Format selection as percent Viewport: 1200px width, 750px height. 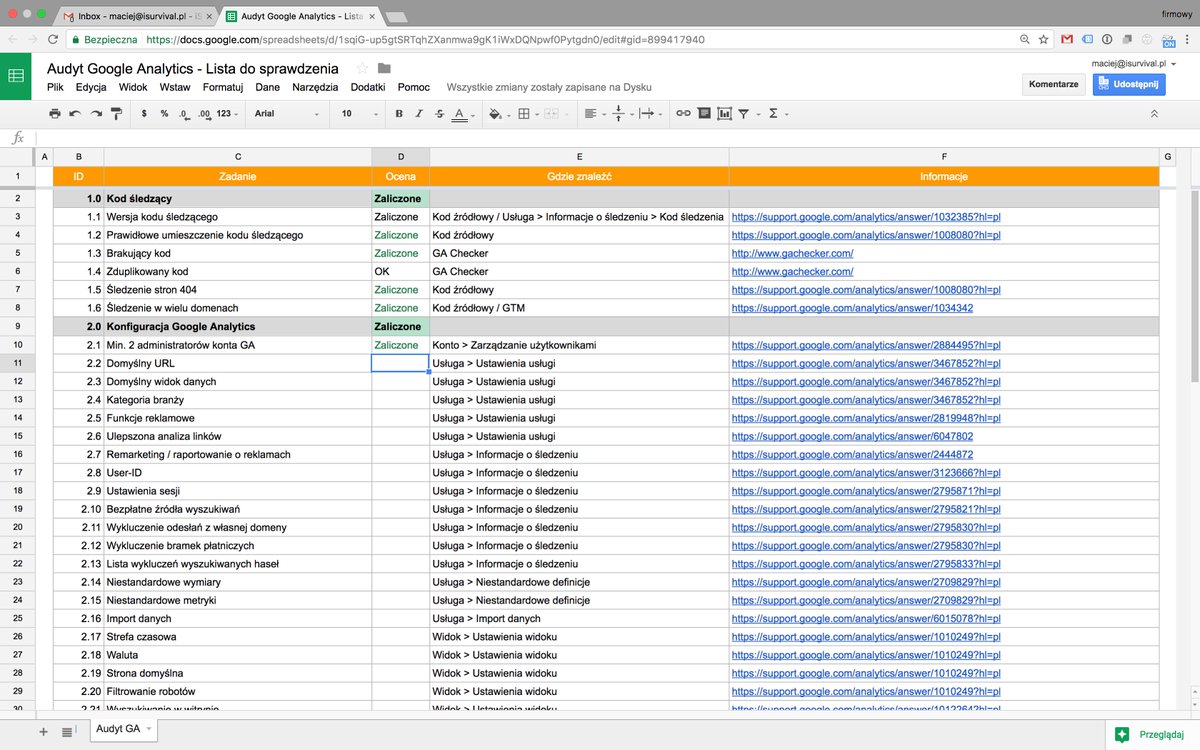coord(163,113)
